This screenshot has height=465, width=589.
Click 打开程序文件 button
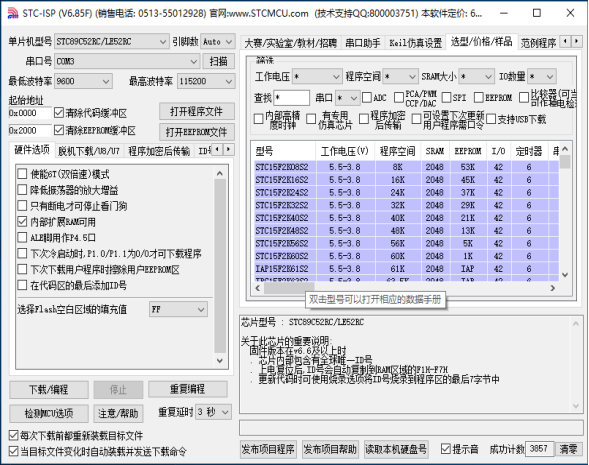197,111
